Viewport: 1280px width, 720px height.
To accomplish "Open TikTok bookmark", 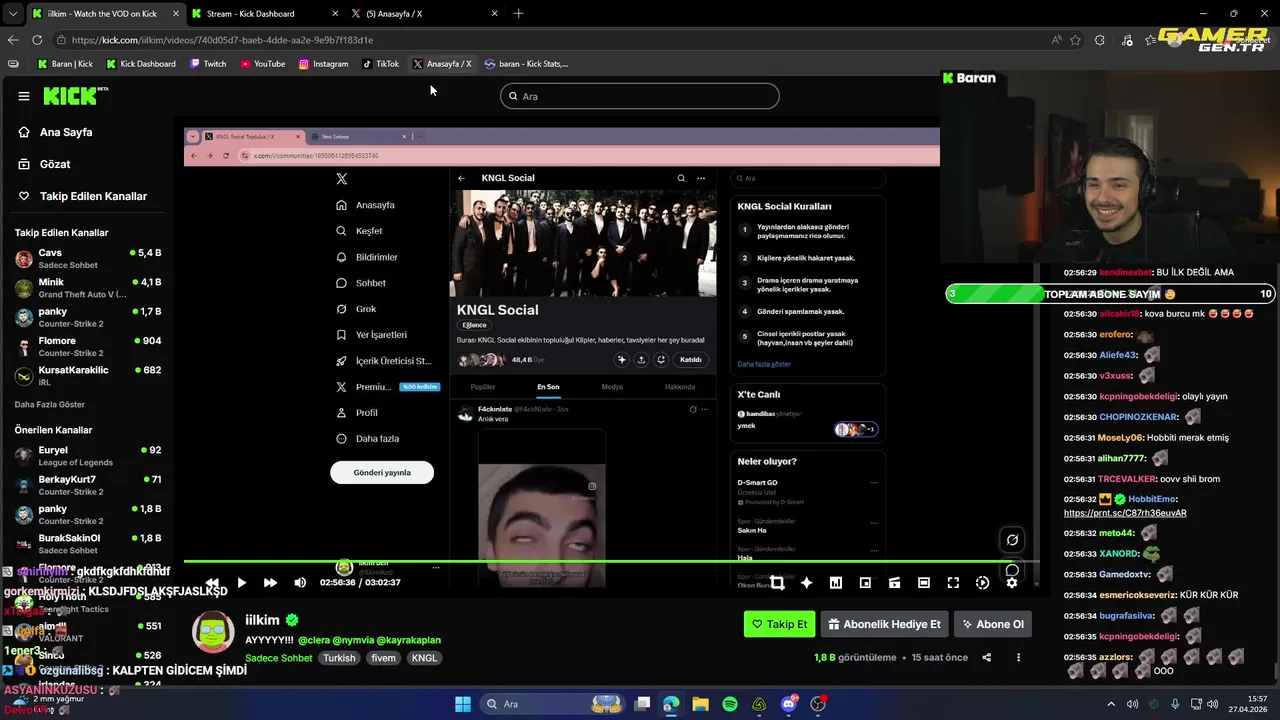I will [380, 64].
